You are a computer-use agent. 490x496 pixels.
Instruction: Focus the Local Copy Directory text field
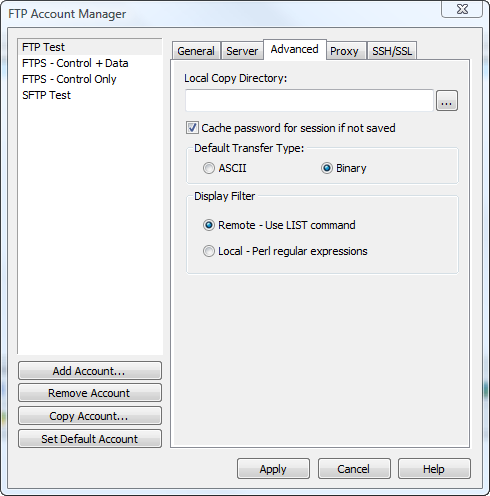(x=309, y=100)
